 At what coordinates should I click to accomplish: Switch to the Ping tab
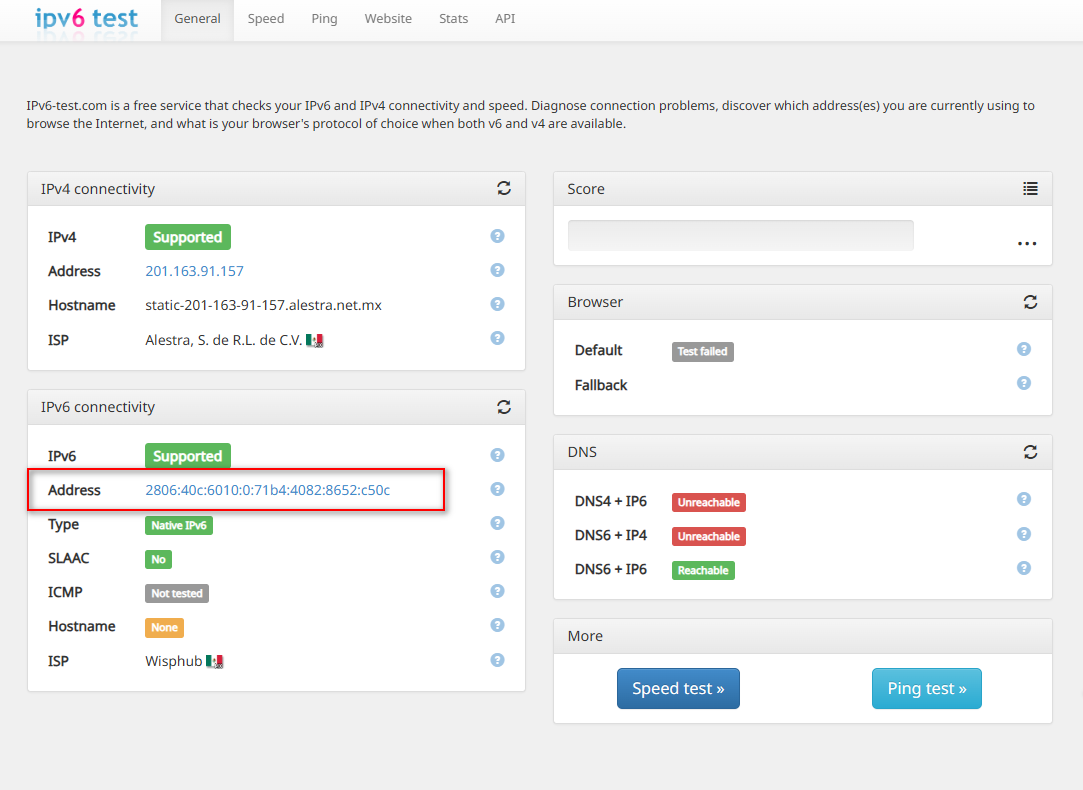coord(324,19)
